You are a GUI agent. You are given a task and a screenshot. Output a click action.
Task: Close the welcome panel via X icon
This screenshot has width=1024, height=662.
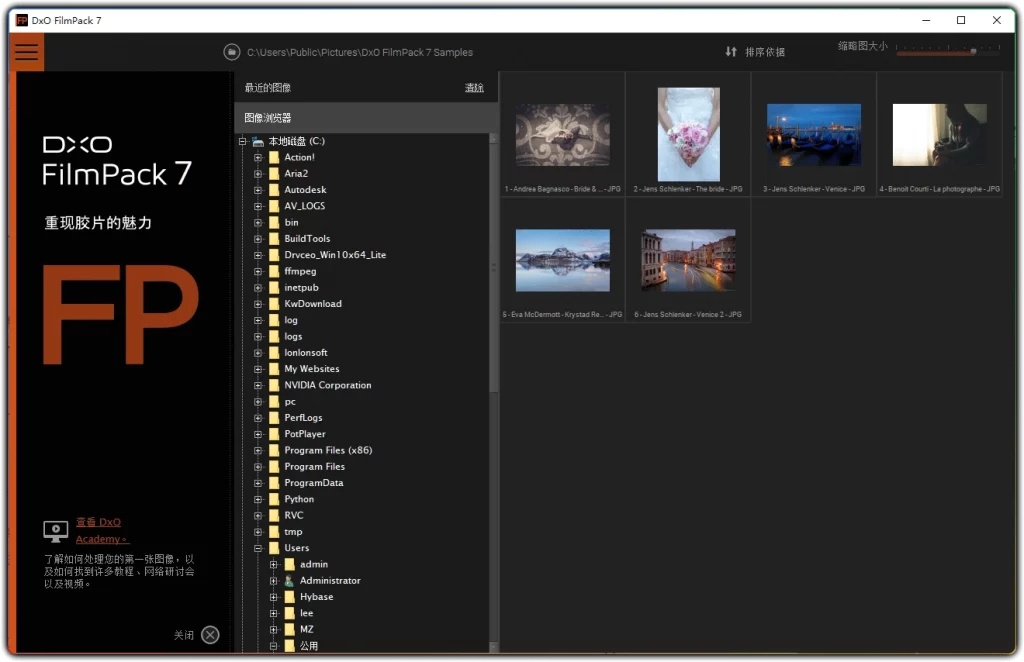click(210, 635)
